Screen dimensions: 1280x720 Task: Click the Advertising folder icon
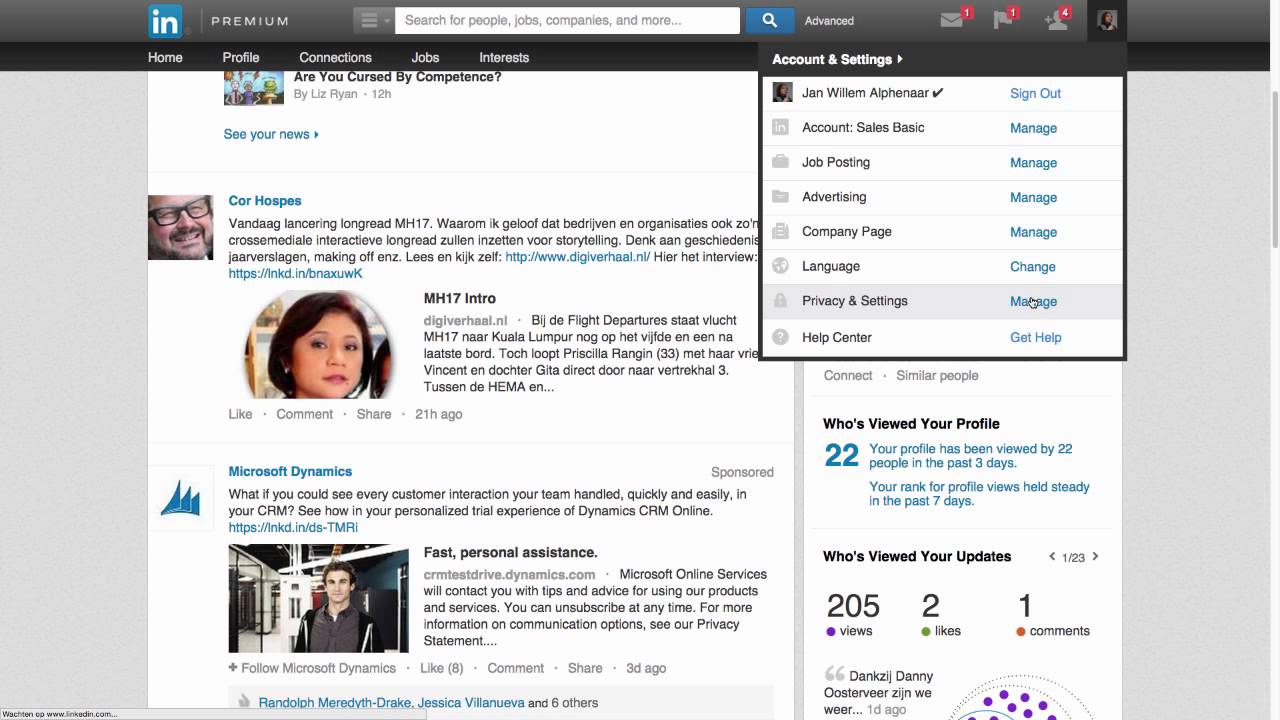click(781, 196)
